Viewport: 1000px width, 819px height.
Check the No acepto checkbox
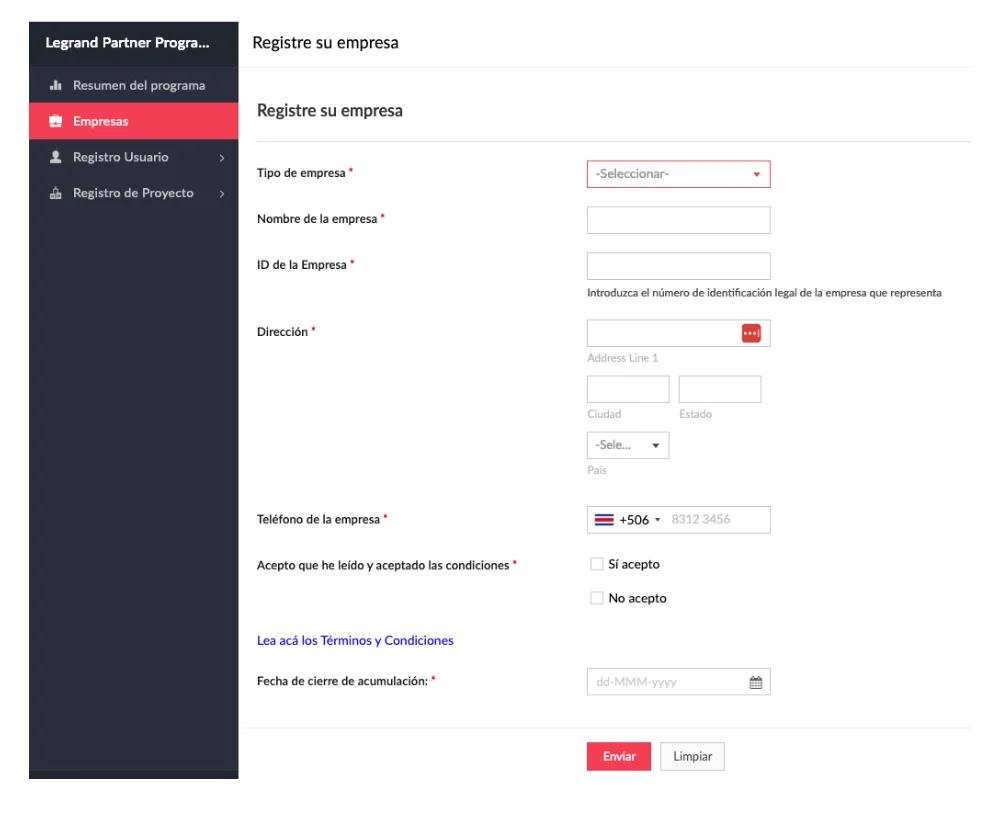[596, 598]
